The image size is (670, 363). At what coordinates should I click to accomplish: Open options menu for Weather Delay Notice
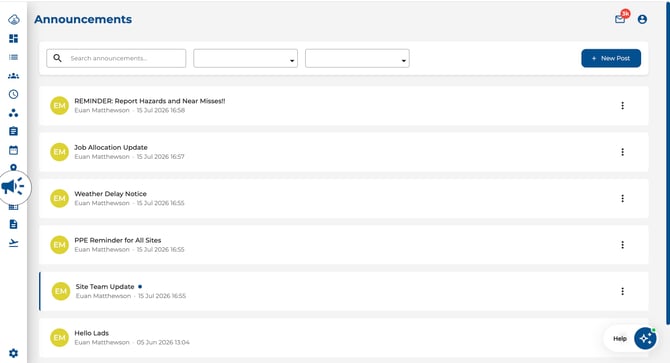tap(623, 198)
